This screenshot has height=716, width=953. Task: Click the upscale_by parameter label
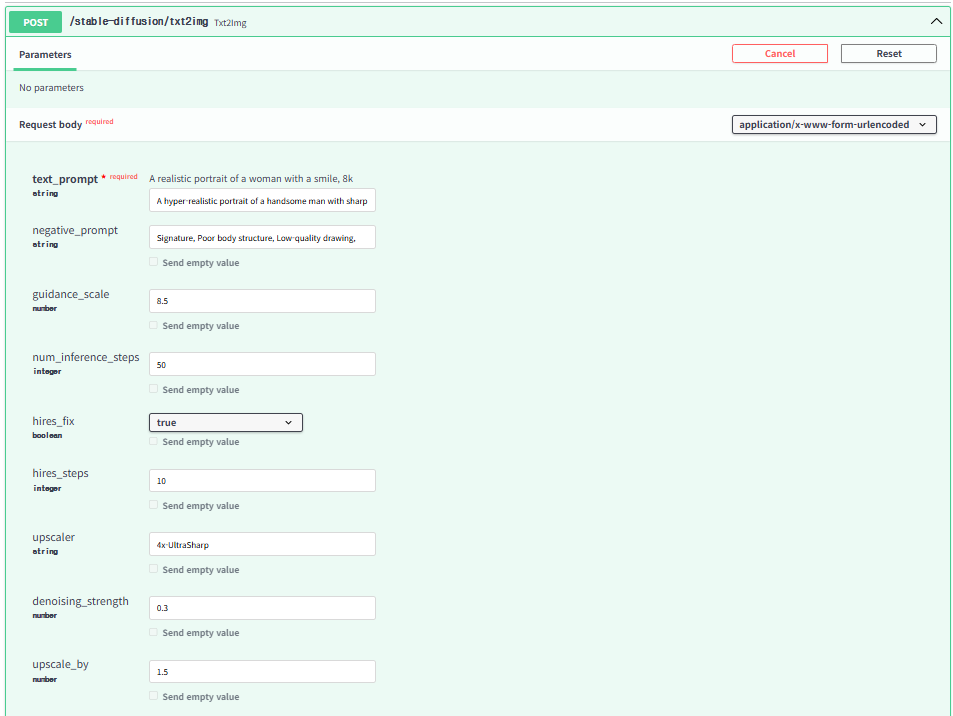point(60,664)
